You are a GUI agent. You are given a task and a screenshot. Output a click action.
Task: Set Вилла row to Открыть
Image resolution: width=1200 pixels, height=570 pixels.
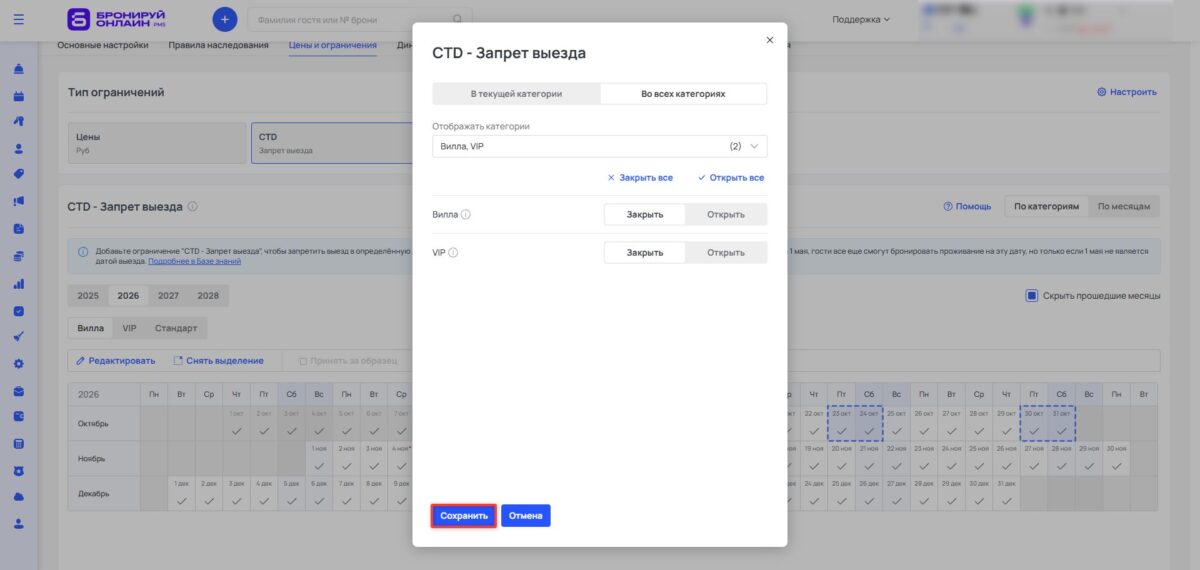tap(726, 214)
